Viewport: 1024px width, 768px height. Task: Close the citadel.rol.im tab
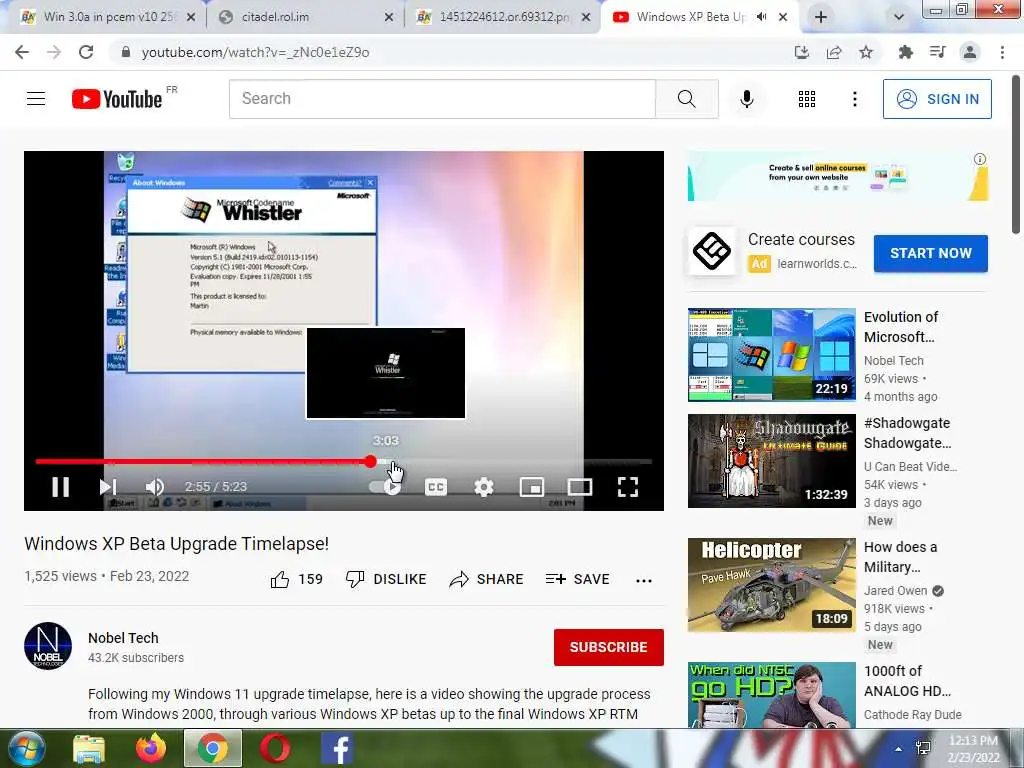(389, 18)
